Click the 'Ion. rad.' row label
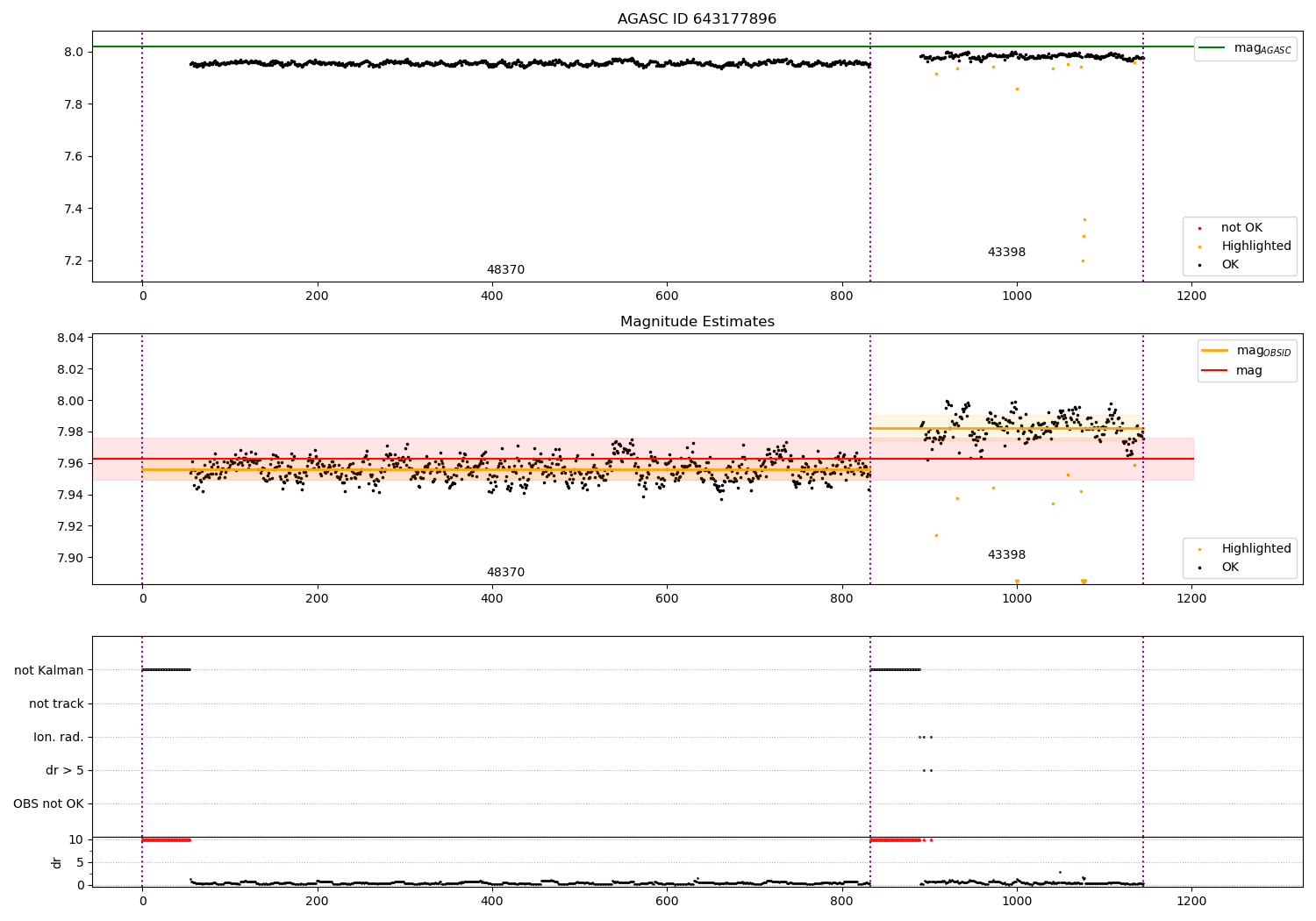1316x921 pixels. click(x=59, y=738)
